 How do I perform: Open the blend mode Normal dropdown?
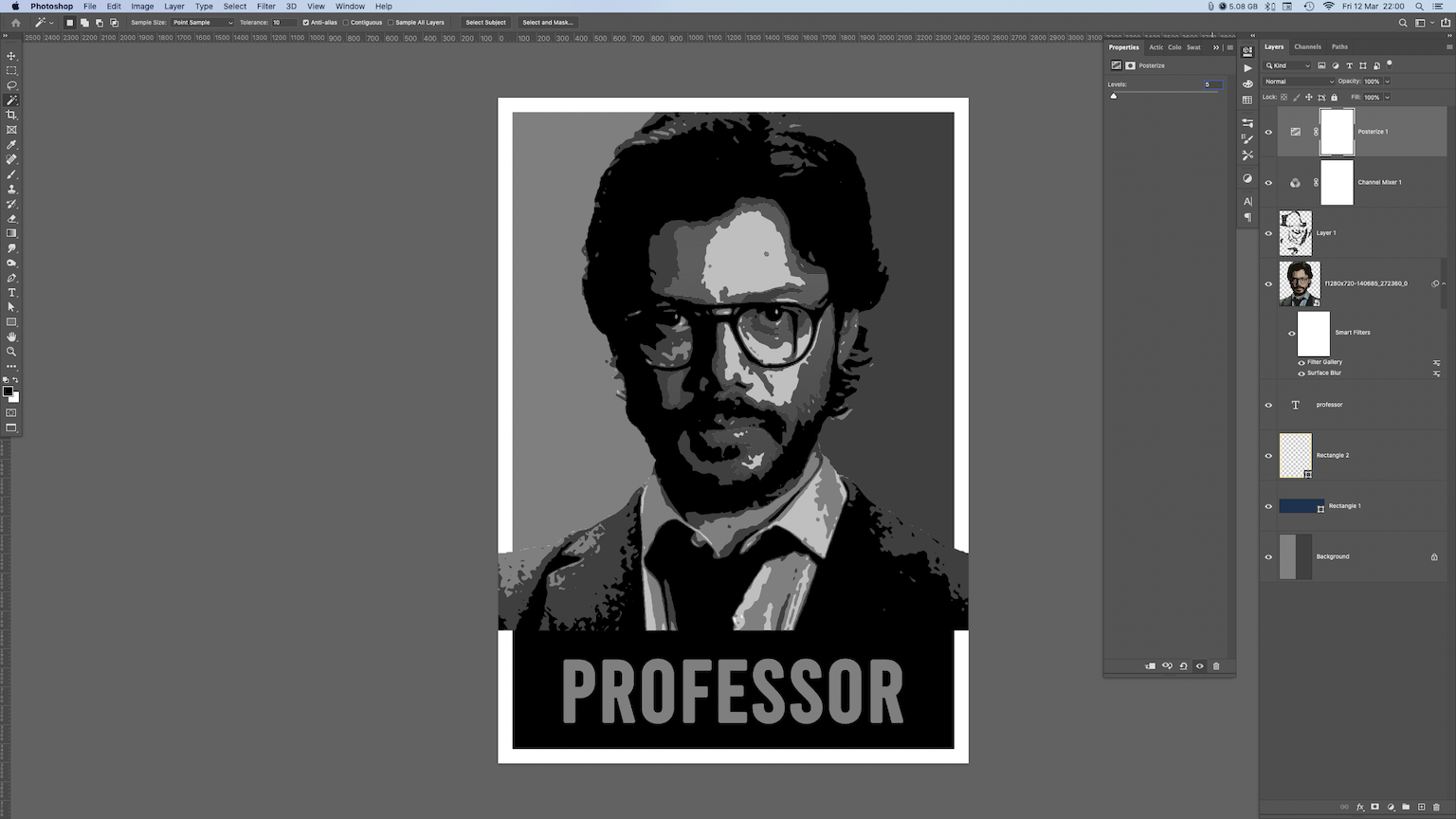pyautogui.click(x=1300, y=82)
